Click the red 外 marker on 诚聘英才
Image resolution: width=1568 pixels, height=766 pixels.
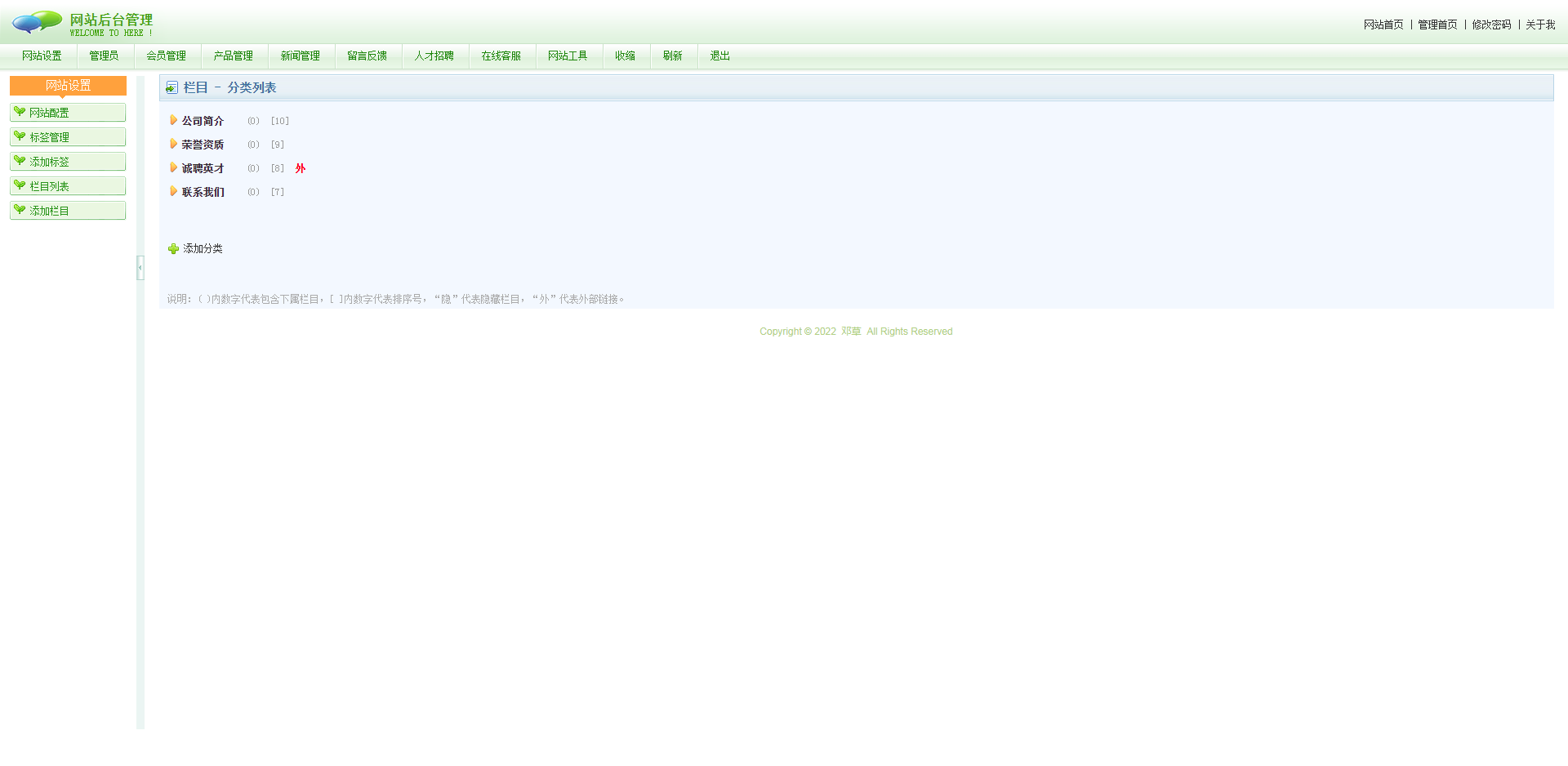[x=301, y=168]
